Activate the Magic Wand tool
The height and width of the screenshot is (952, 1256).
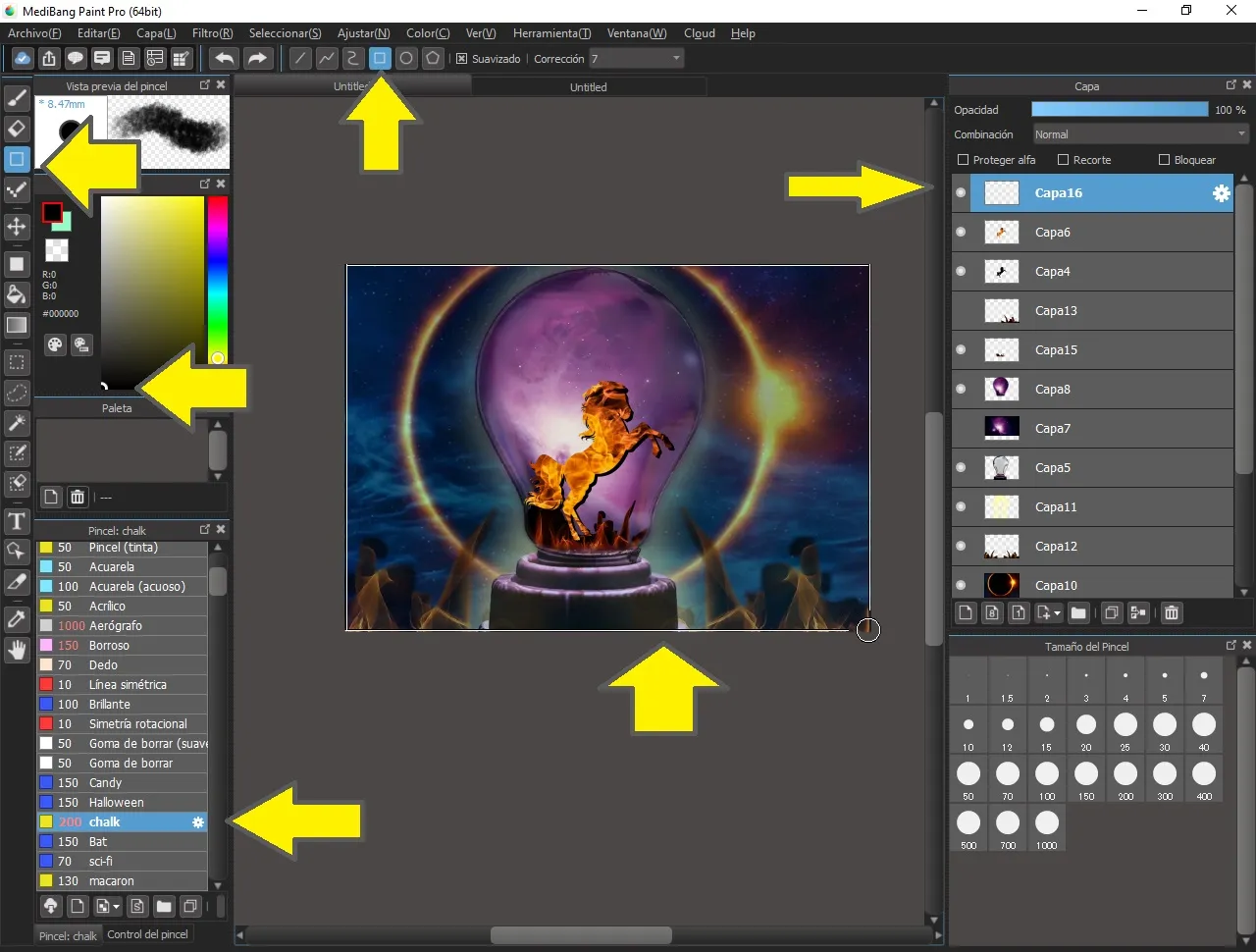click(17, 423)
